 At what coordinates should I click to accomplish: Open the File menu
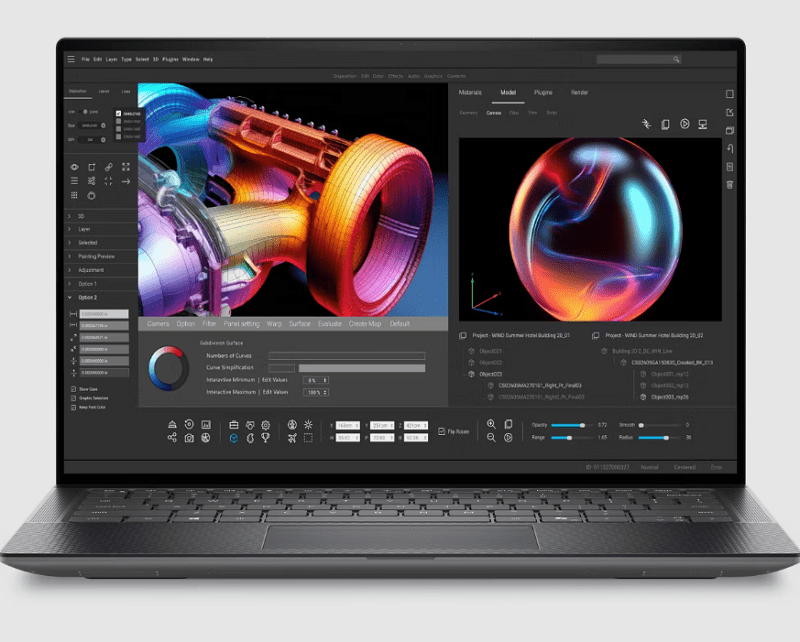85,59
